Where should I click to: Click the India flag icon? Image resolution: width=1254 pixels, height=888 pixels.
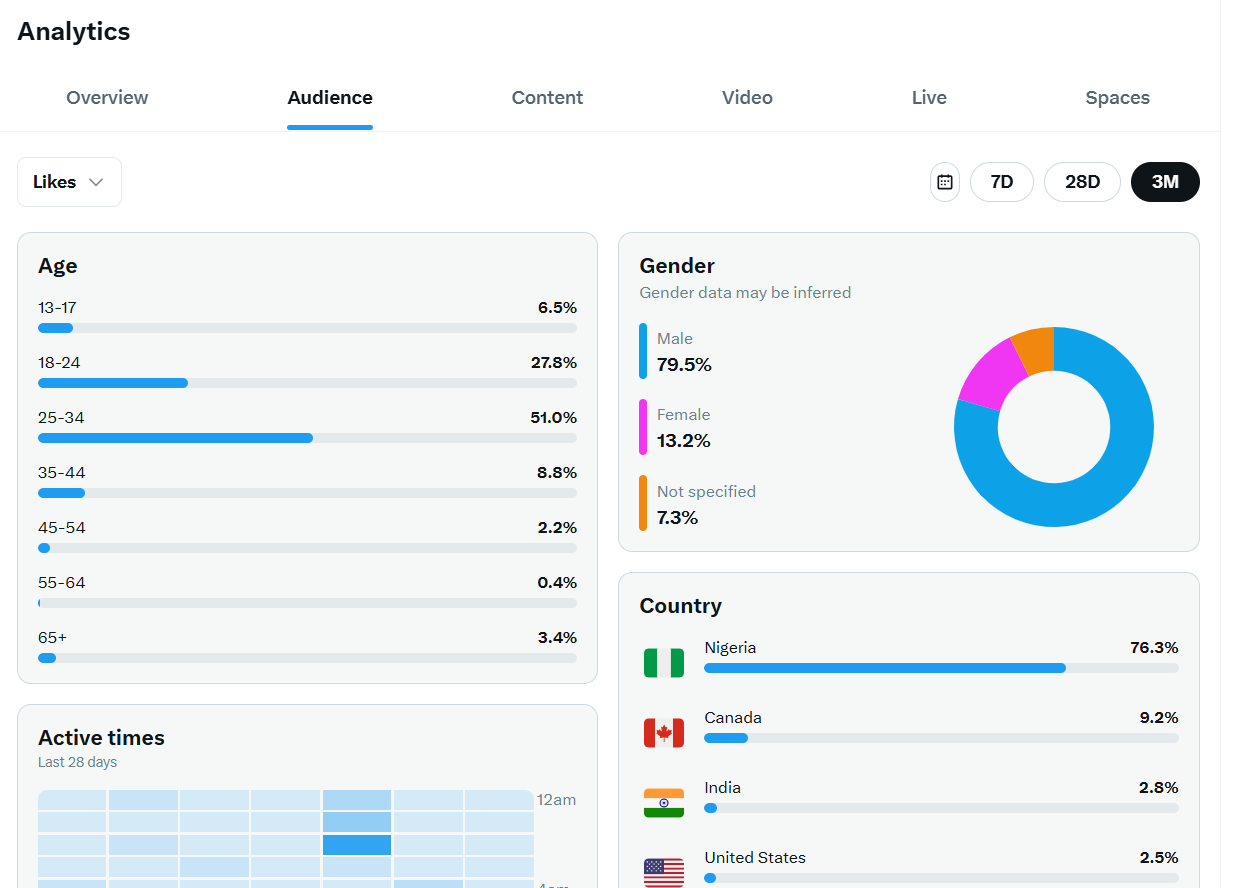point(664,802)
